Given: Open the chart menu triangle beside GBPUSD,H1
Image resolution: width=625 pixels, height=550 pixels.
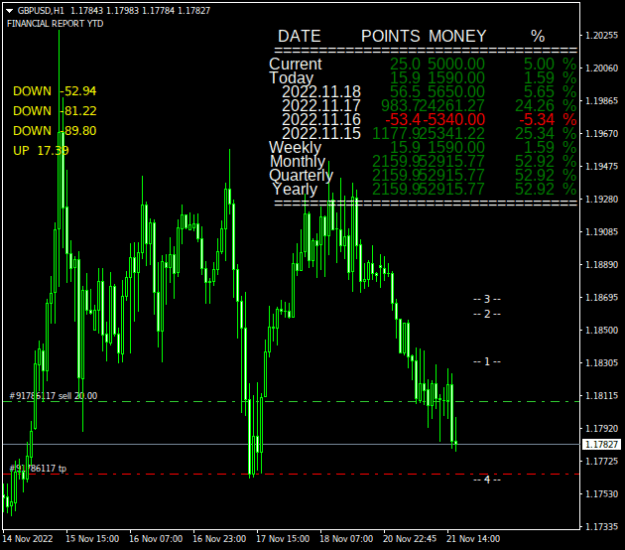Looking at the screenshot, I should coord(10,11).
